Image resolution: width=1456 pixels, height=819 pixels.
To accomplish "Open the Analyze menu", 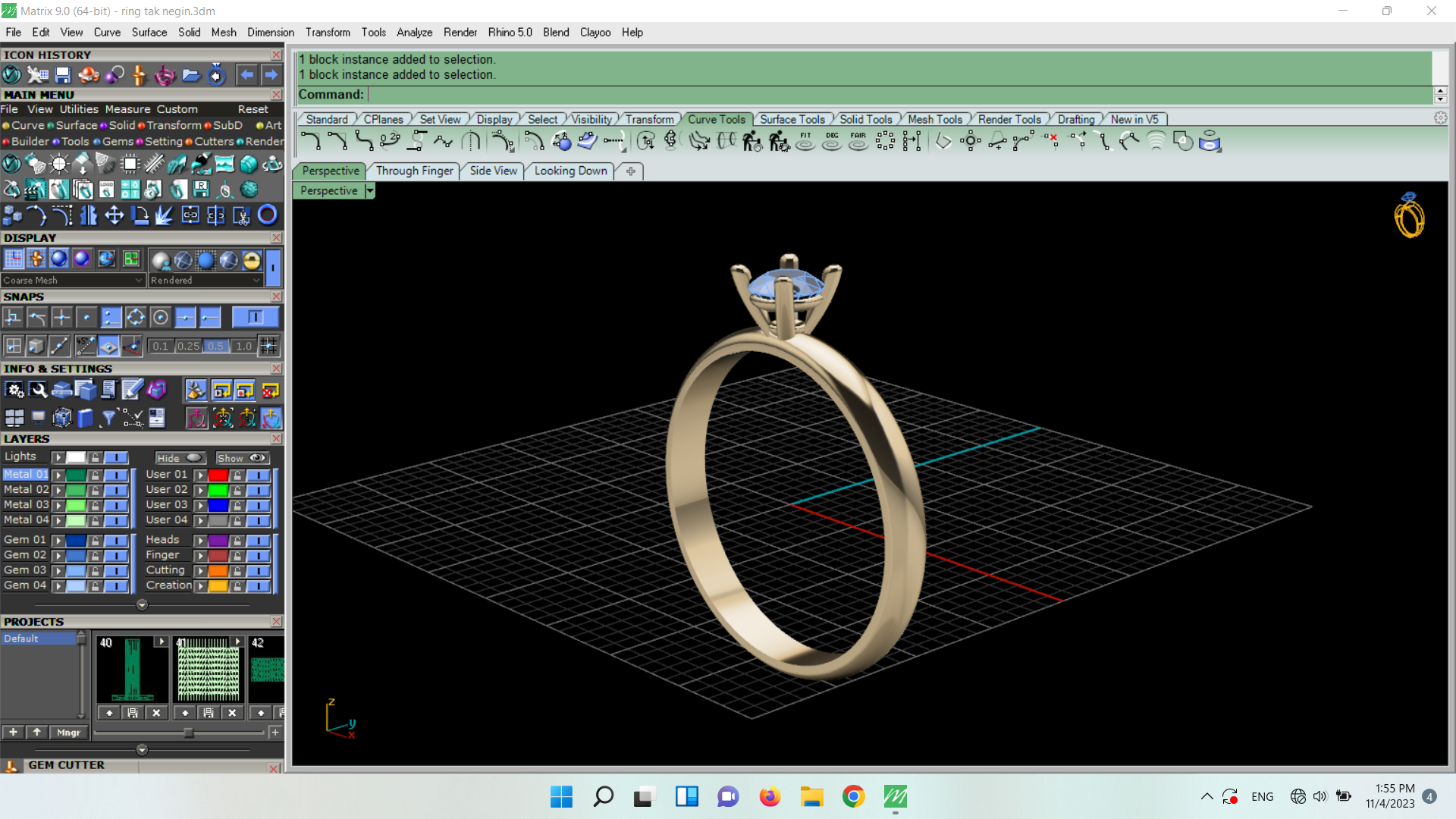I will pos(414,33).
